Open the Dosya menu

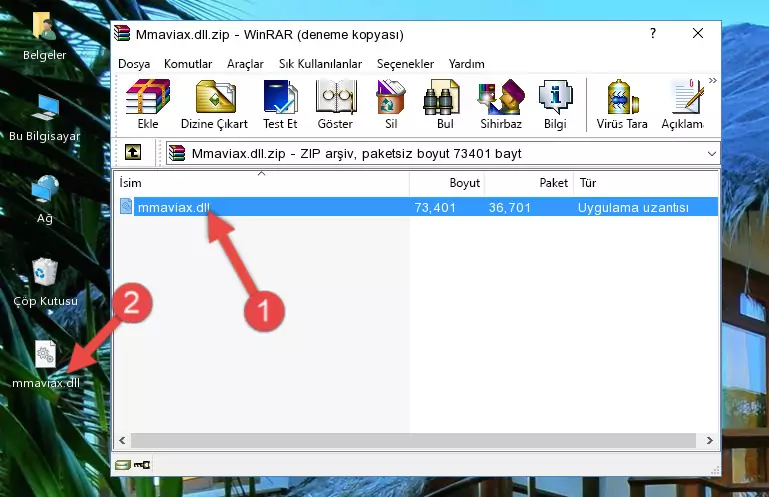pyautogui.click(x=134, y=64)
